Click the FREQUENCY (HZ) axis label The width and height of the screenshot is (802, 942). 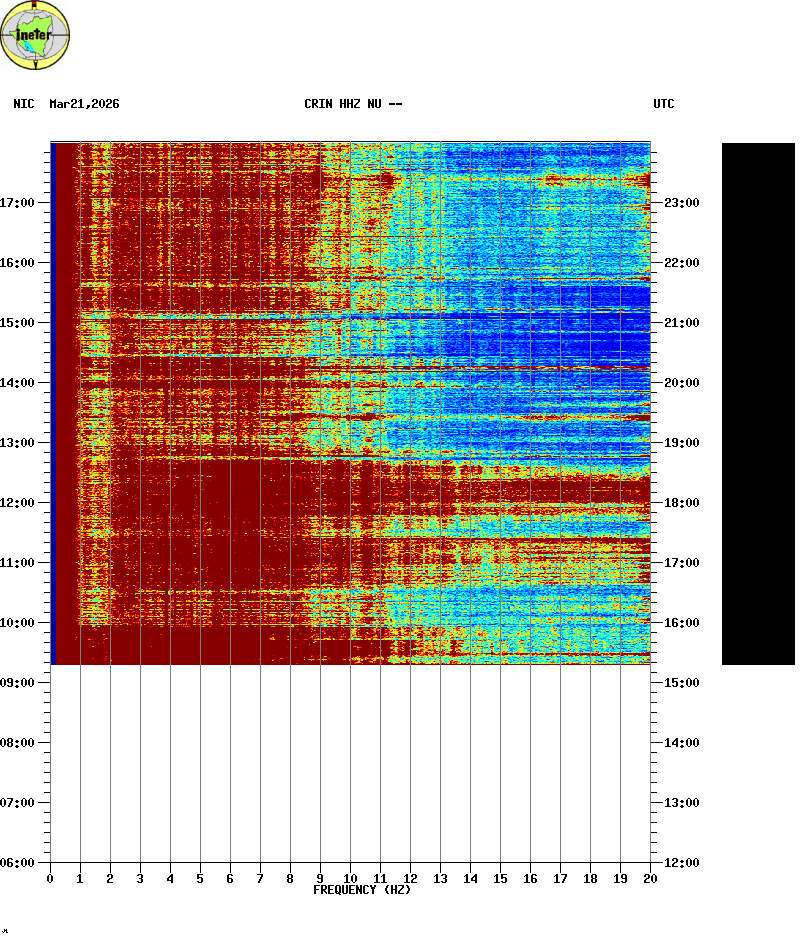[x=362, y=890]
